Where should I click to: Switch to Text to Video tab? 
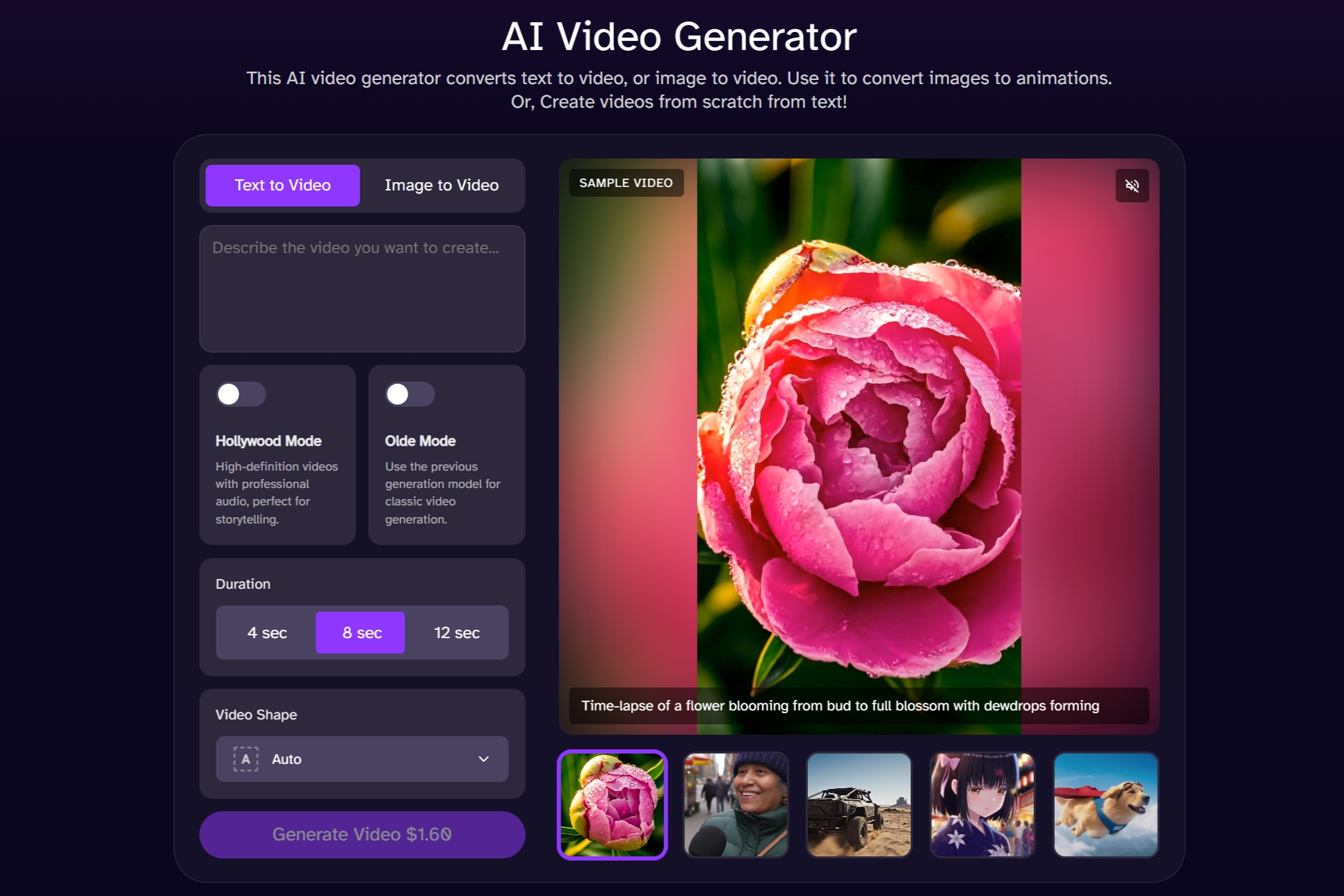[x=282, y=186]
